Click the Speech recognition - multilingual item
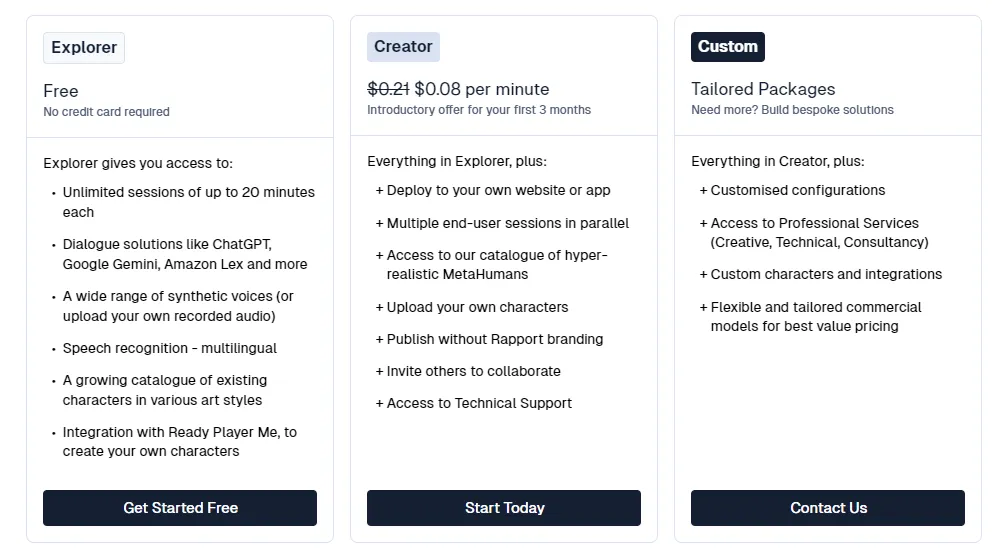The height and width of the screenshot is (552, 1003). [170, 349]
